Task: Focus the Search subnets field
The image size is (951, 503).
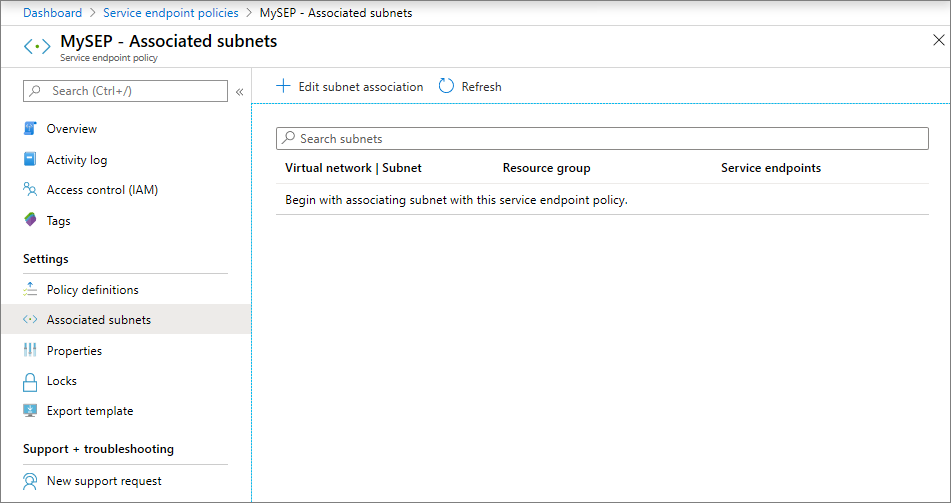Action: point(602,139)
